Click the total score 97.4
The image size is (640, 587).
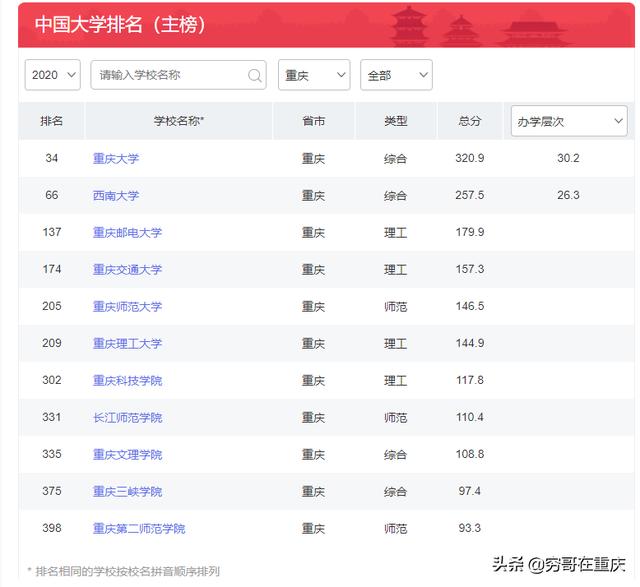[x=469, y=491]
